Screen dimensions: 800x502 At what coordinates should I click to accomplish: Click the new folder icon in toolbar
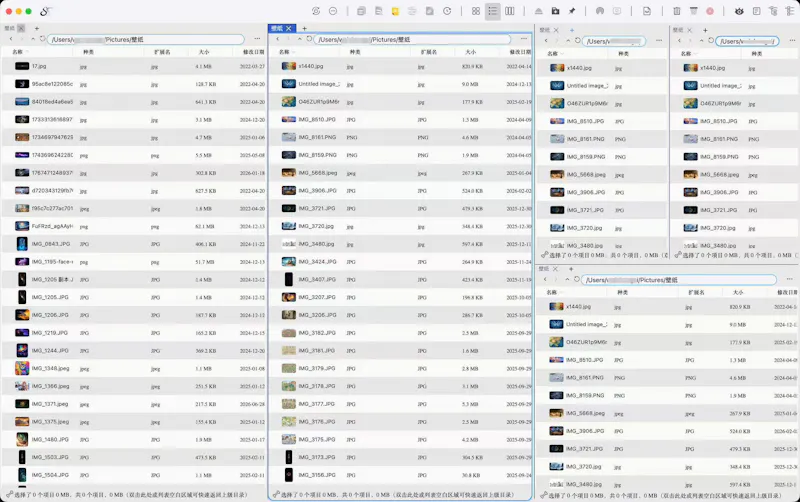coord(555,11)
